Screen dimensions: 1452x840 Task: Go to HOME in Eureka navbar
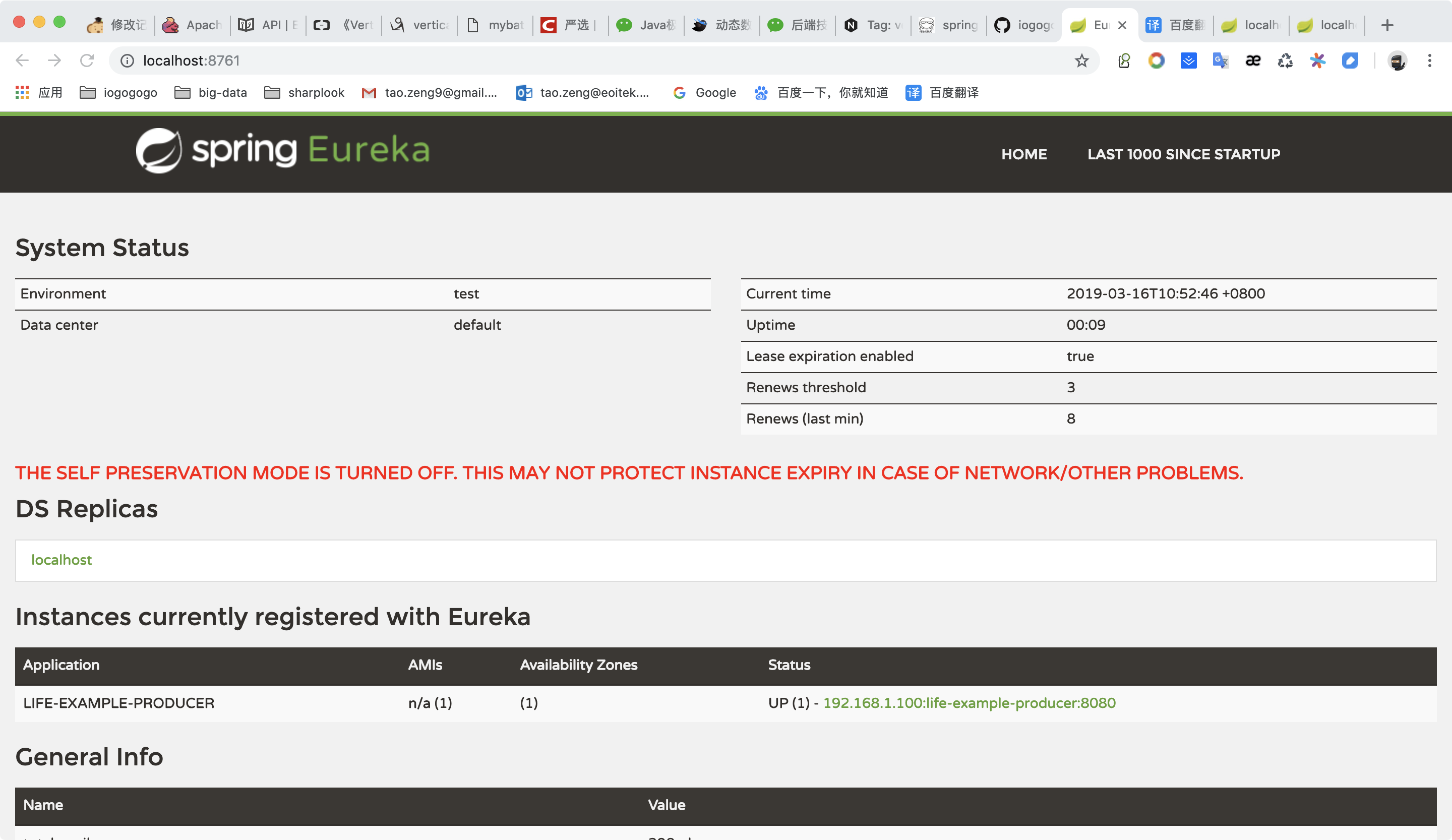tap(1023, 154)
